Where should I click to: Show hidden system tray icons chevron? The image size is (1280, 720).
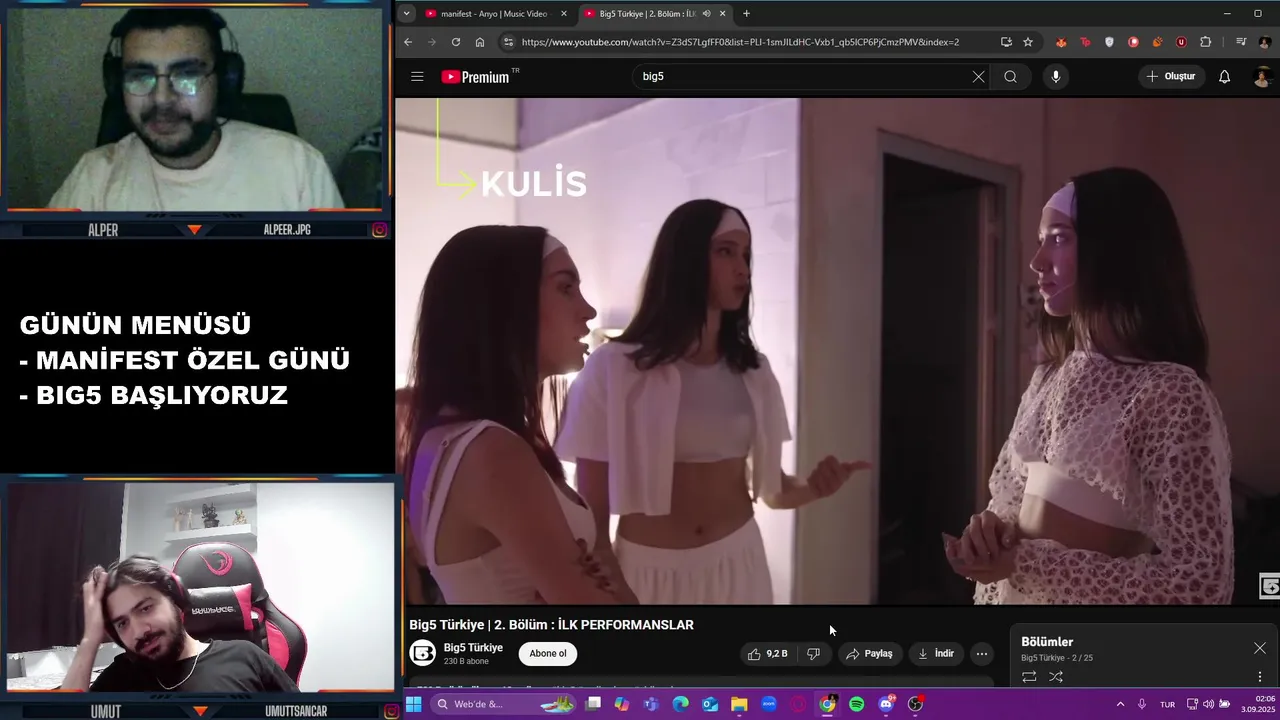pyautogui.click(x=1120, y=704)
